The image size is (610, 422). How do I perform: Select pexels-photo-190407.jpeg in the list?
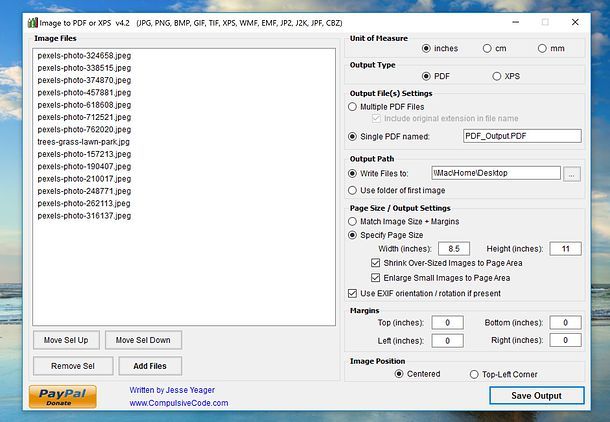(x=84, y=166)
